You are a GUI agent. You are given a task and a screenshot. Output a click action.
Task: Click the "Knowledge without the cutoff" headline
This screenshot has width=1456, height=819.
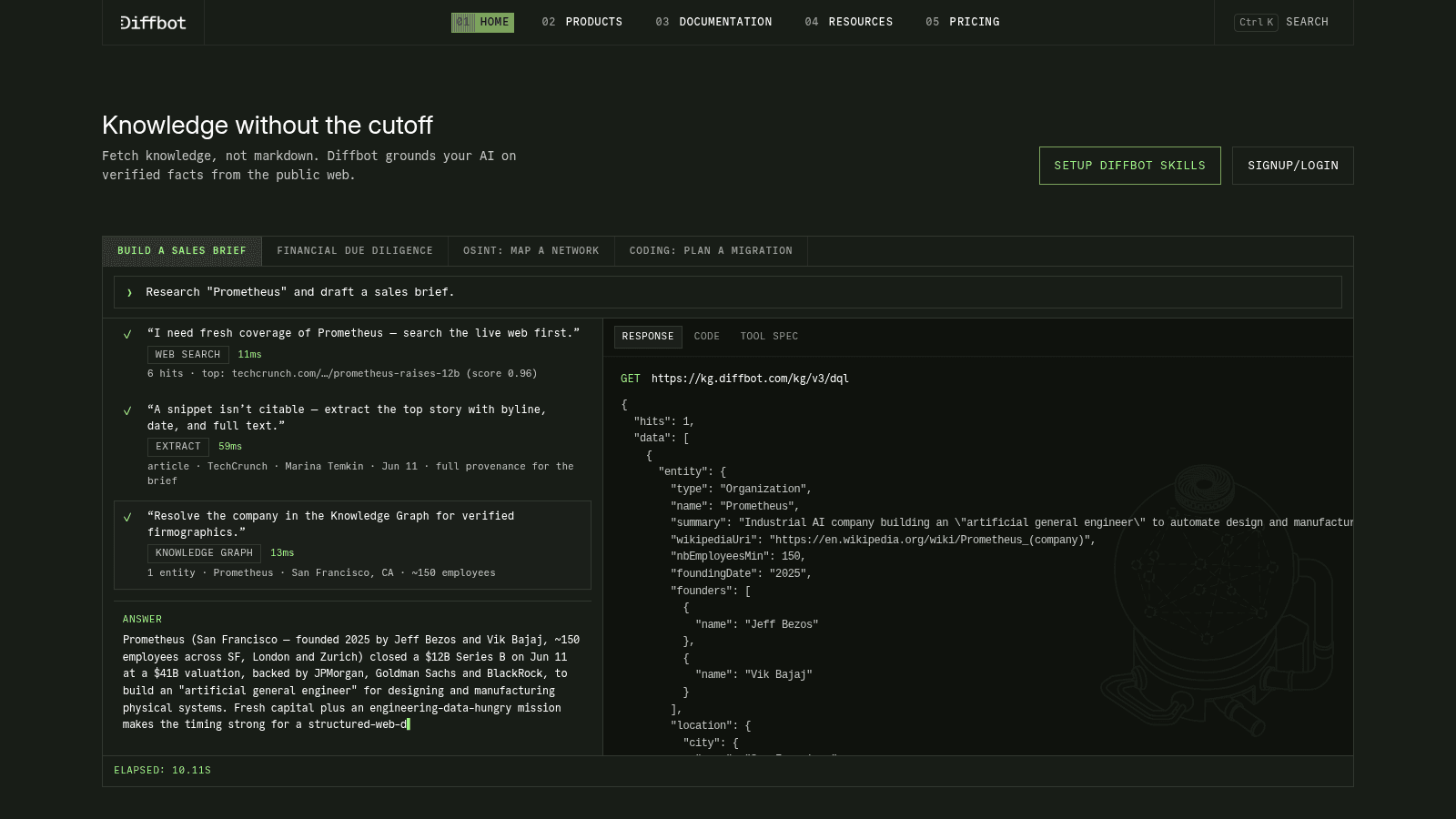(x=268, y=126)
